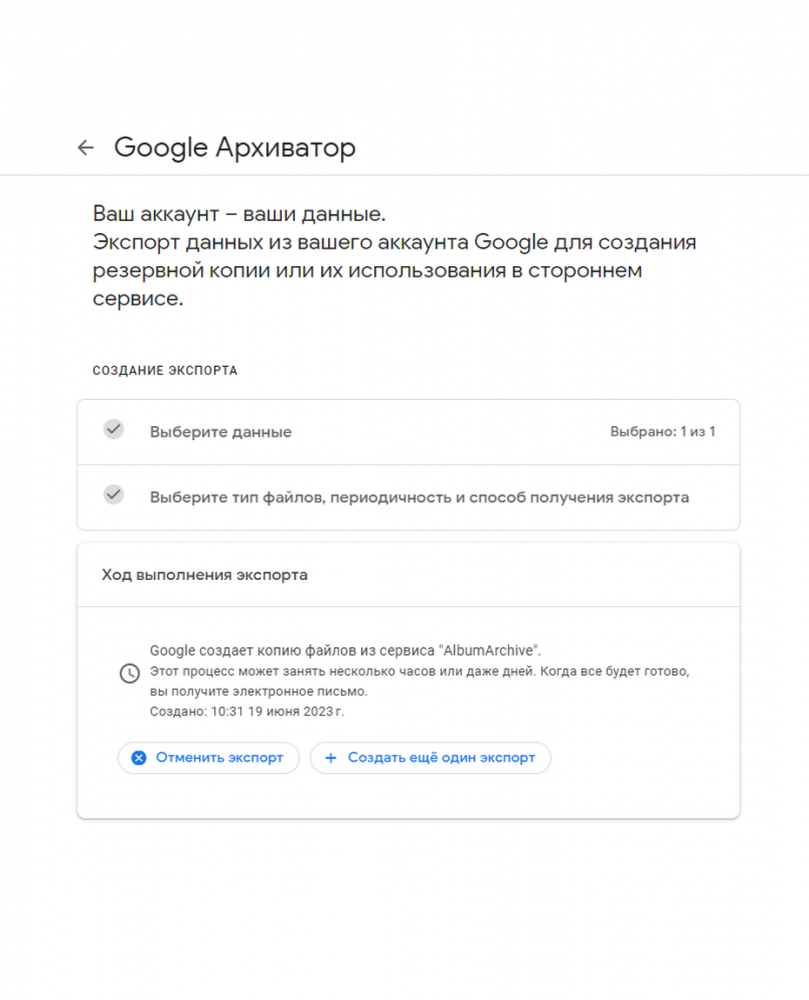Image resolution: width=809 pixels, height=1000 pixels.
Task: Click the plus icon in Создать ещё один экспорт
Action: (331, 758)
